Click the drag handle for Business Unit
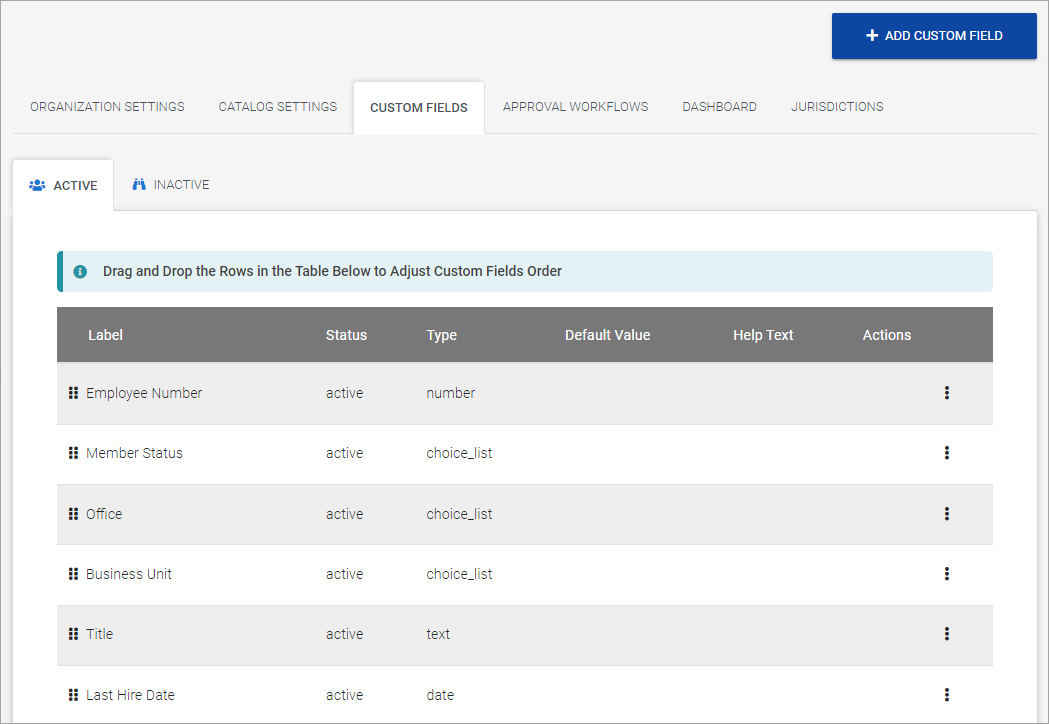 tap(73, 574)
